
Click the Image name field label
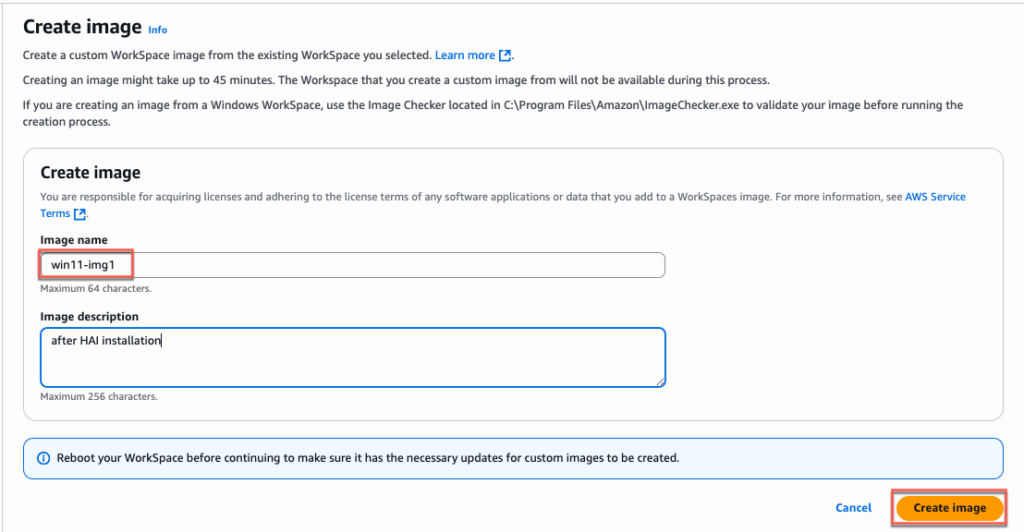click(x=73, y=240)
